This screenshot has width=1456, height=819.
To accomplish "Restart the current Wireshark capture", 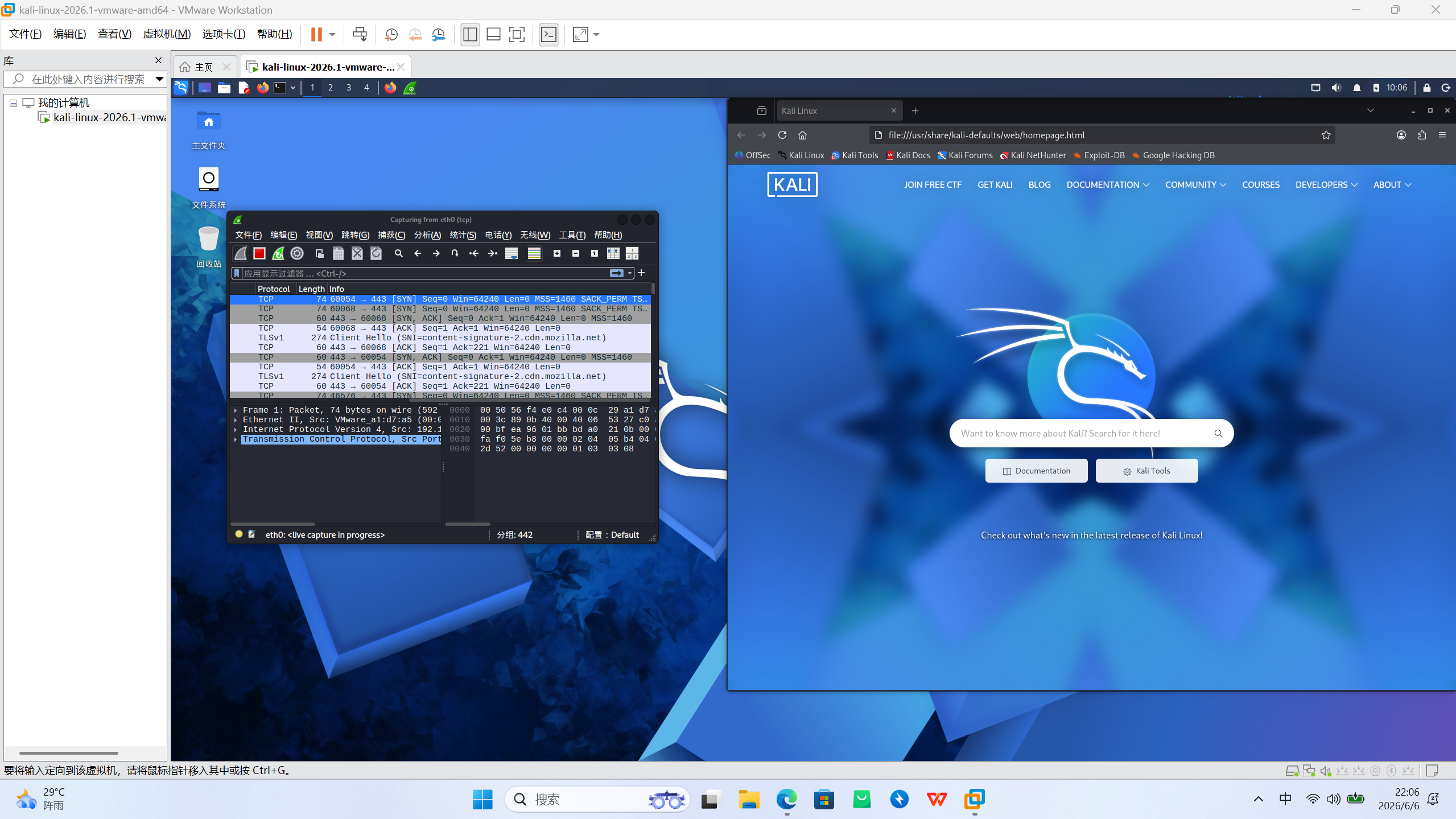I will coord(278,253).
